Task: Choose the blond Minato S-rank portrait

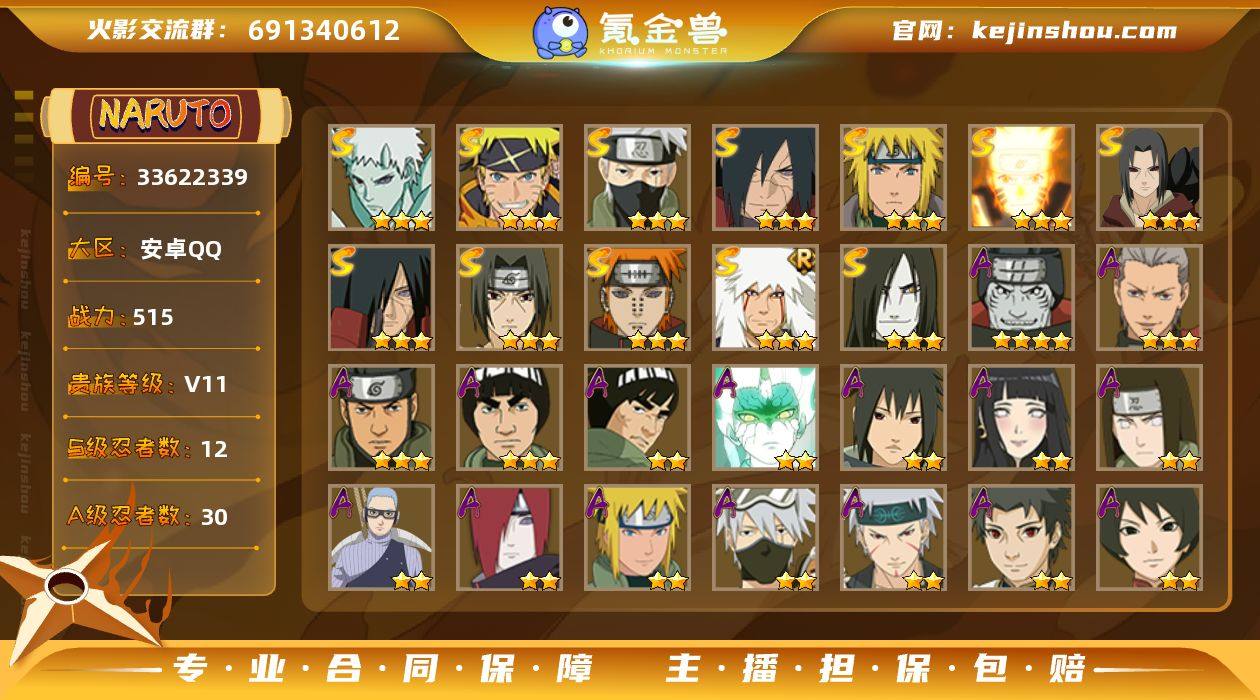Action: pyautogui.click(x=894, y=177)
